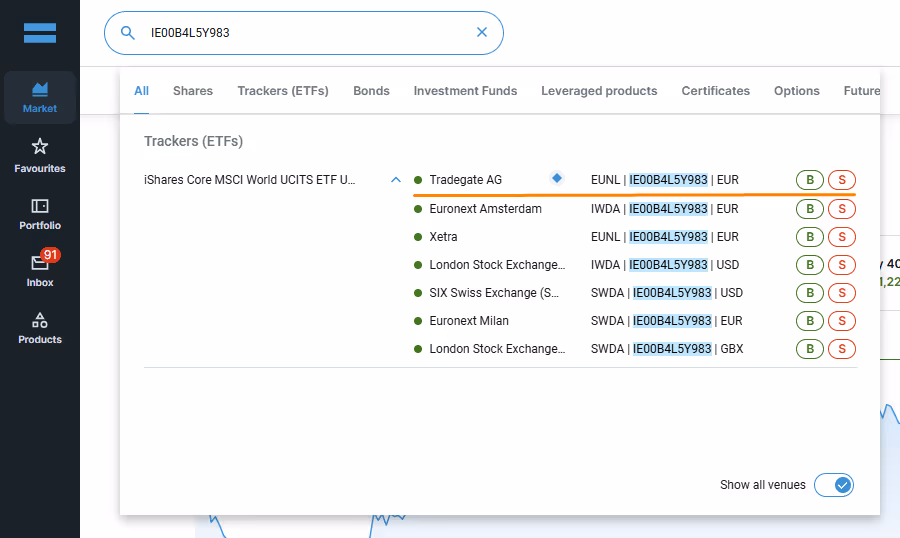Click Buy button for Xetra
900x538 pixels.
[x=810, y=237]
